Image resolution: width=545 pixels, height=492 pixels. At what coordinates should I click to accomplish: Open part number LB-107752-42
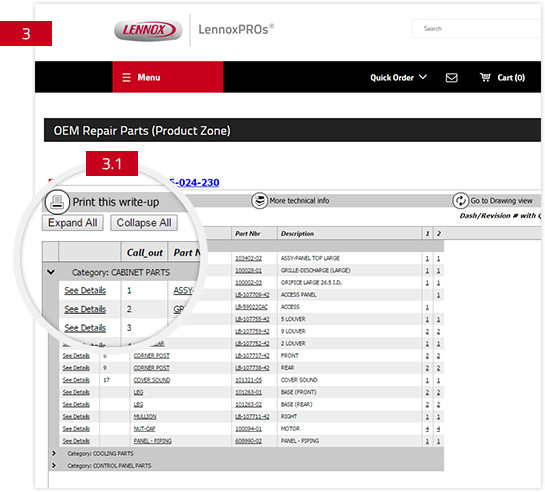(252, 343)
